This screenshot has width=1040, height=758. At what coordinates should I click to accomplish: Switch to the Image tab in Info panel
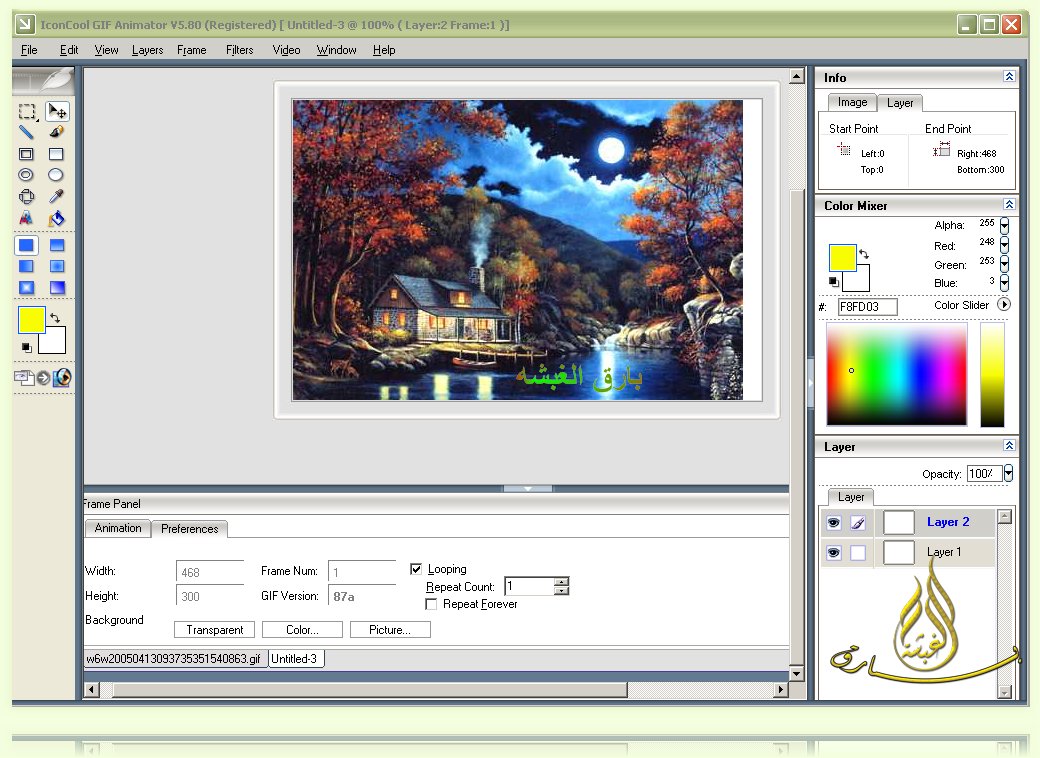852,102
